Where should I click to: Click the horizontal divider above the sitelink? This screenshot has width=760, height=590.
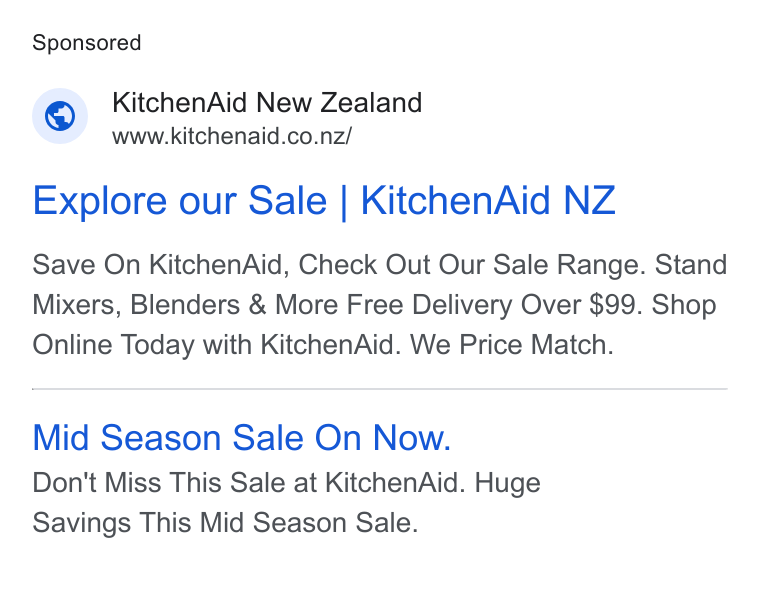(380, 389)
